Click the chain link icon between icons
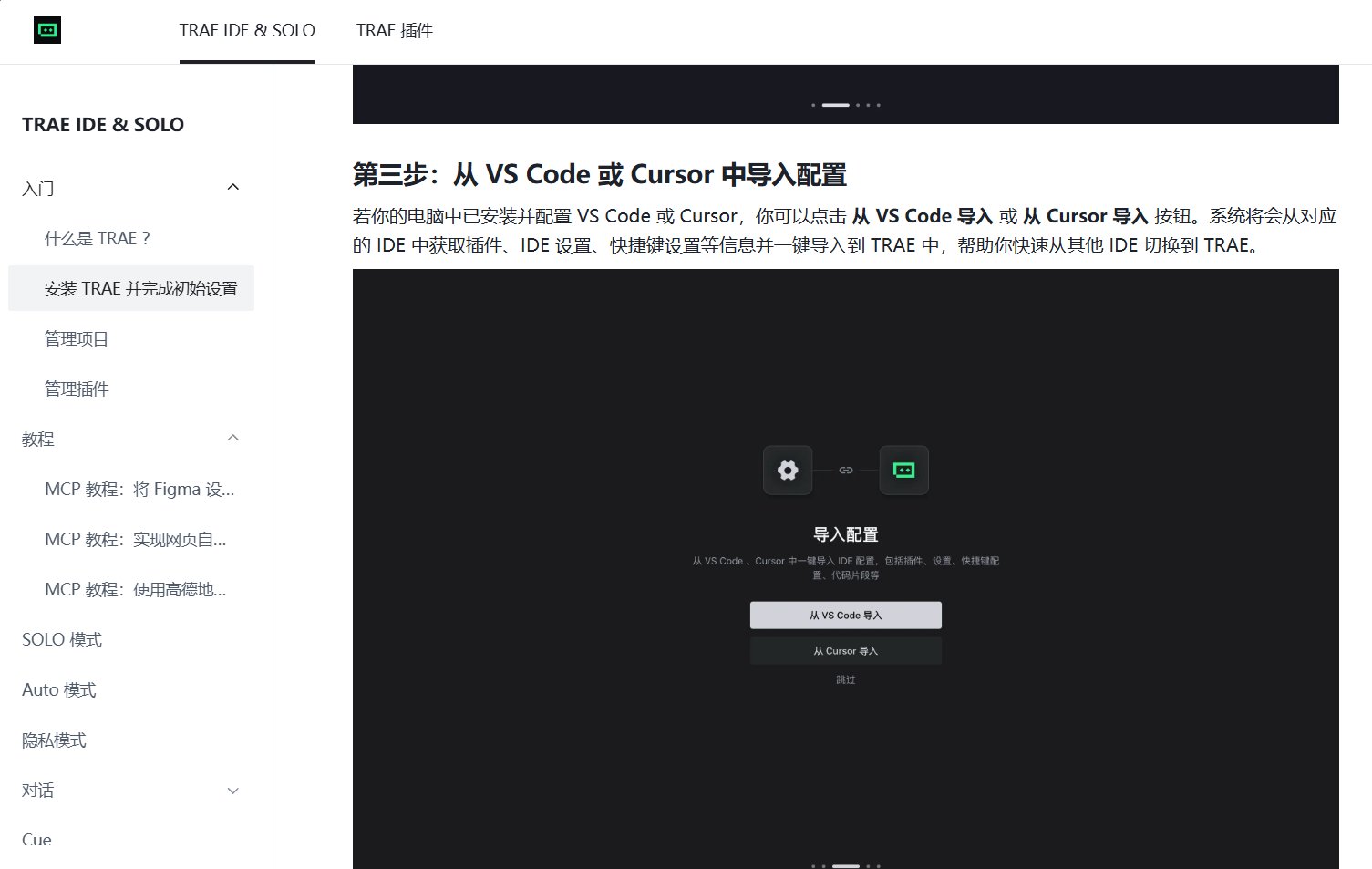 pyautogui.click(x=846, y=471)
